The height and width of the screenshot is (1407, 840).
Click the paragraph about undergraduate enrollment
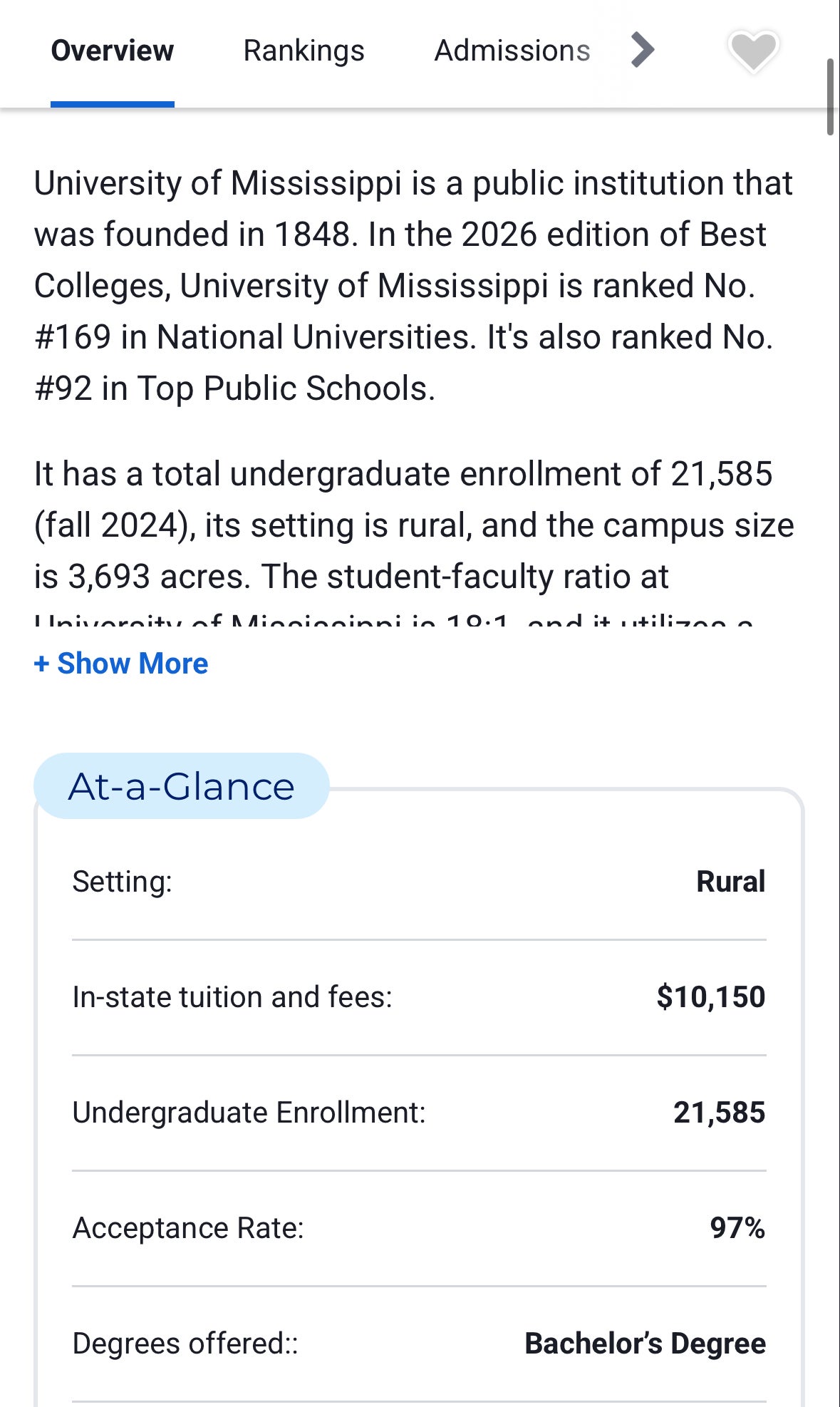click(x=413, y=525)
